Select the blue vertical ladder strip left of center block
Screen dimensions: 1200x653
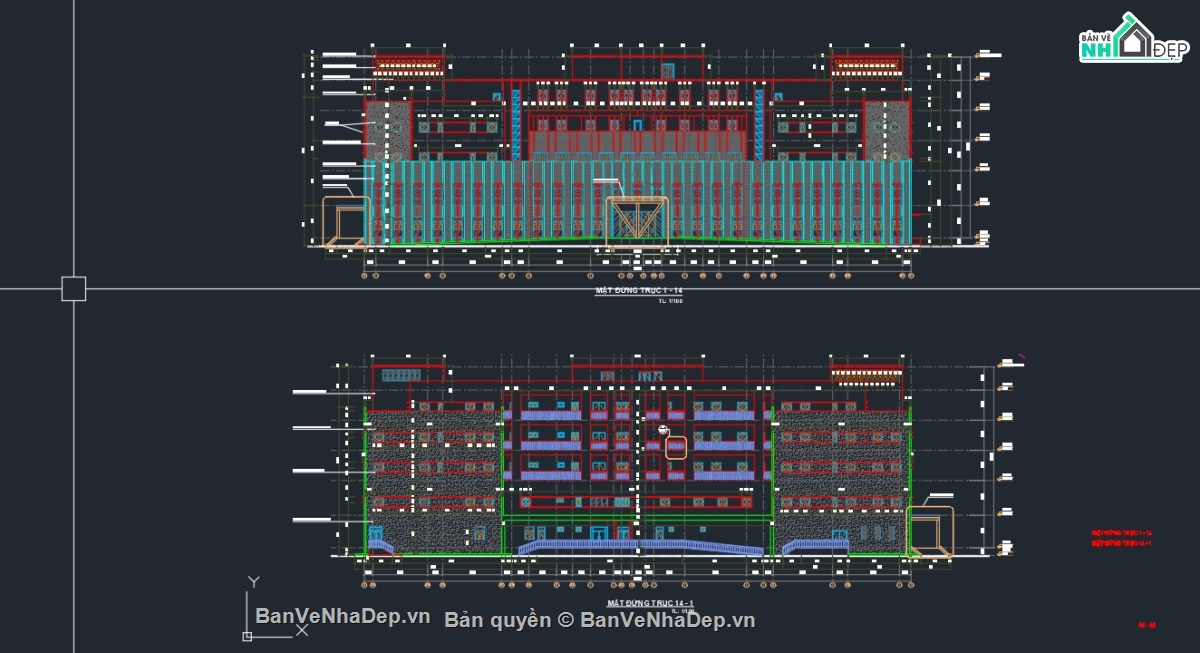click(516, 125)
